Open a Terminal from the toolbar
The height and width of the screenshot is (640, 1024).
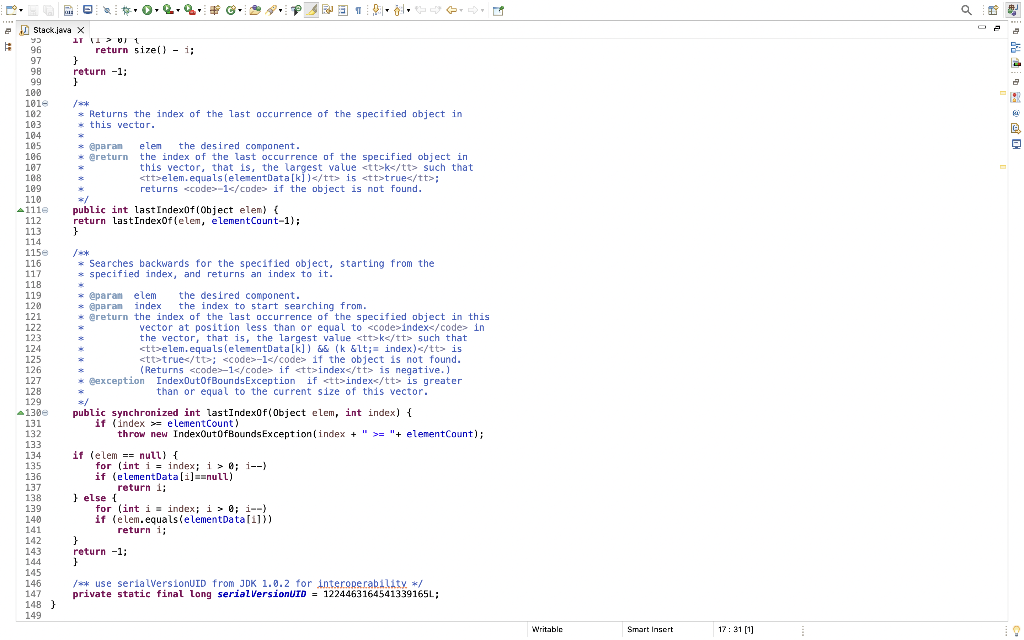tap(88, 10)
